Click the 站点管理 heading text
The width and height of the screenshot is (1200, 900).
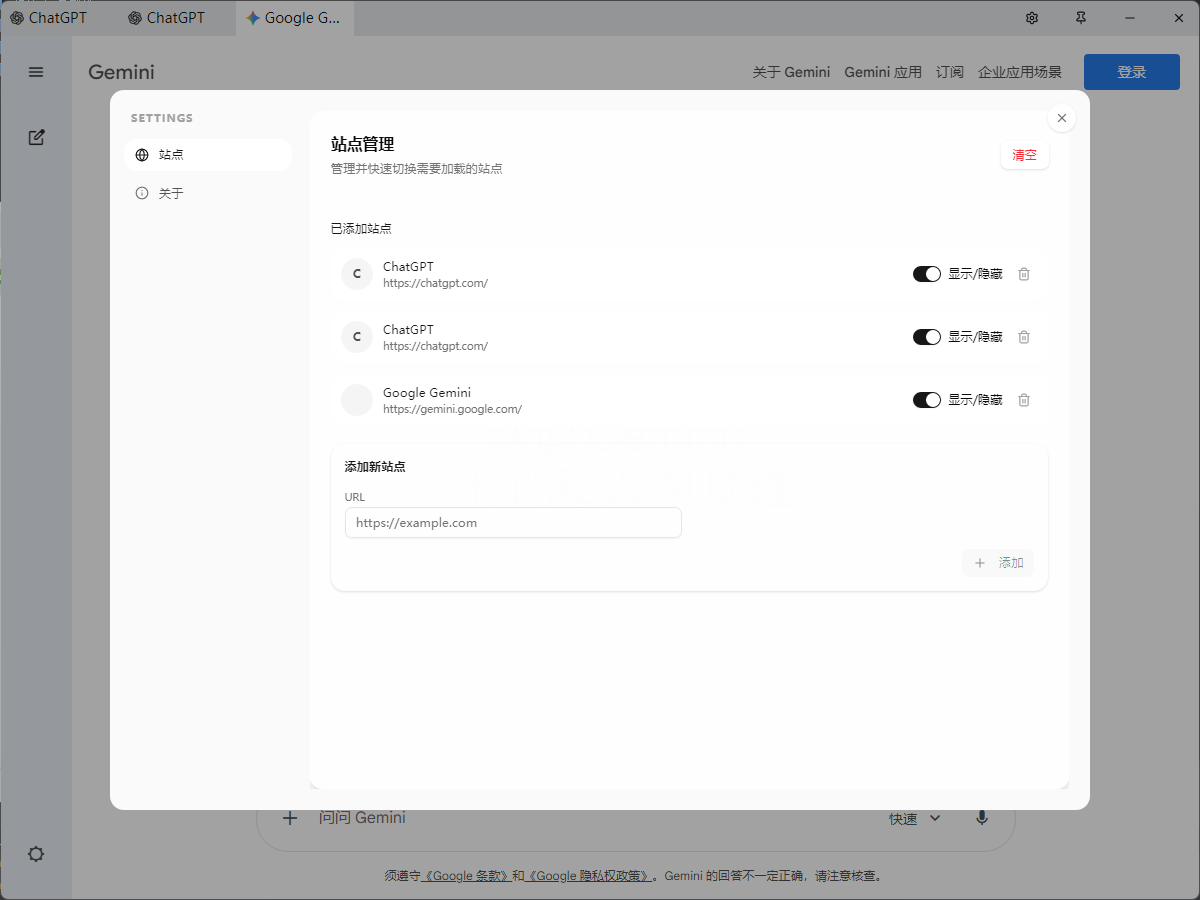pyautogui.click(x=363, y=145)
